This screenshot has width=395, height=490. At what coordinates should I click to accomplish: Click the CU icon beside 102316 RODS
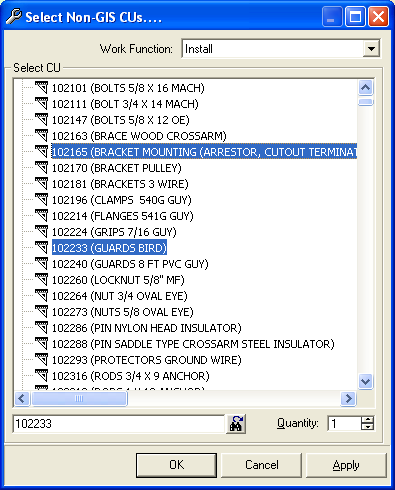tap(42, 376)
